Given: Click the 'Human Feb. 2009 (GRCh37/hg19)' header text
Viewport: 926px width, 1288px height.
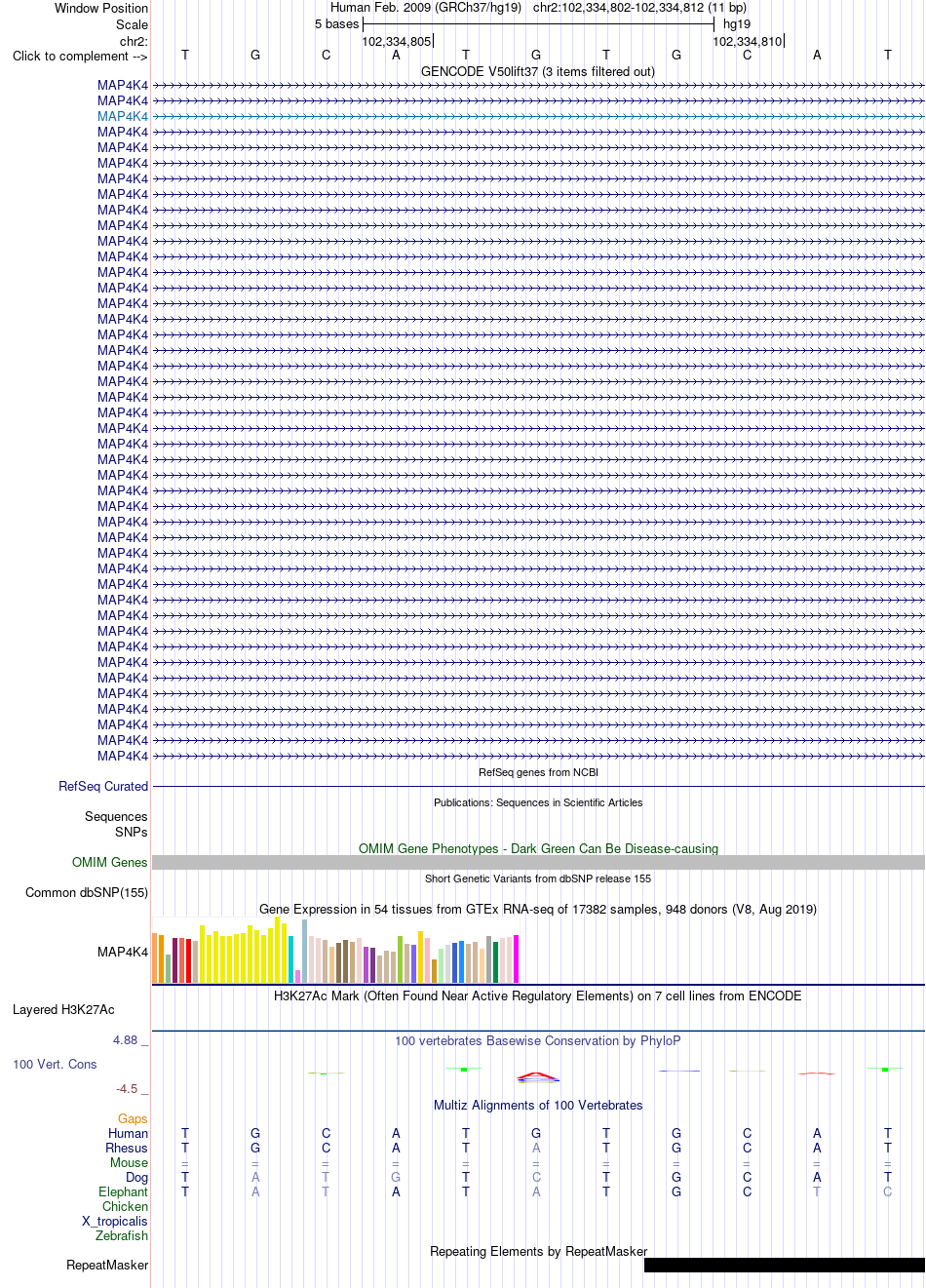Looking at the screenshot, I should (426, 7).
